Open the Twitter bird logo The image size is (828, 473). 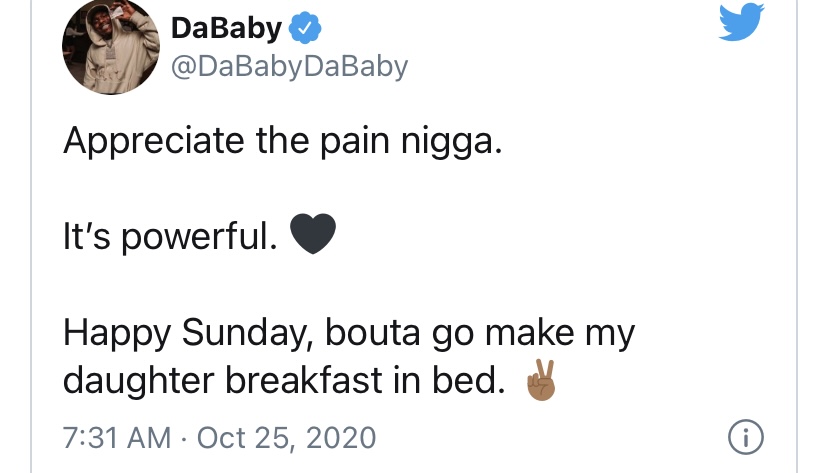pyautogui.click(x=741, y=21)
